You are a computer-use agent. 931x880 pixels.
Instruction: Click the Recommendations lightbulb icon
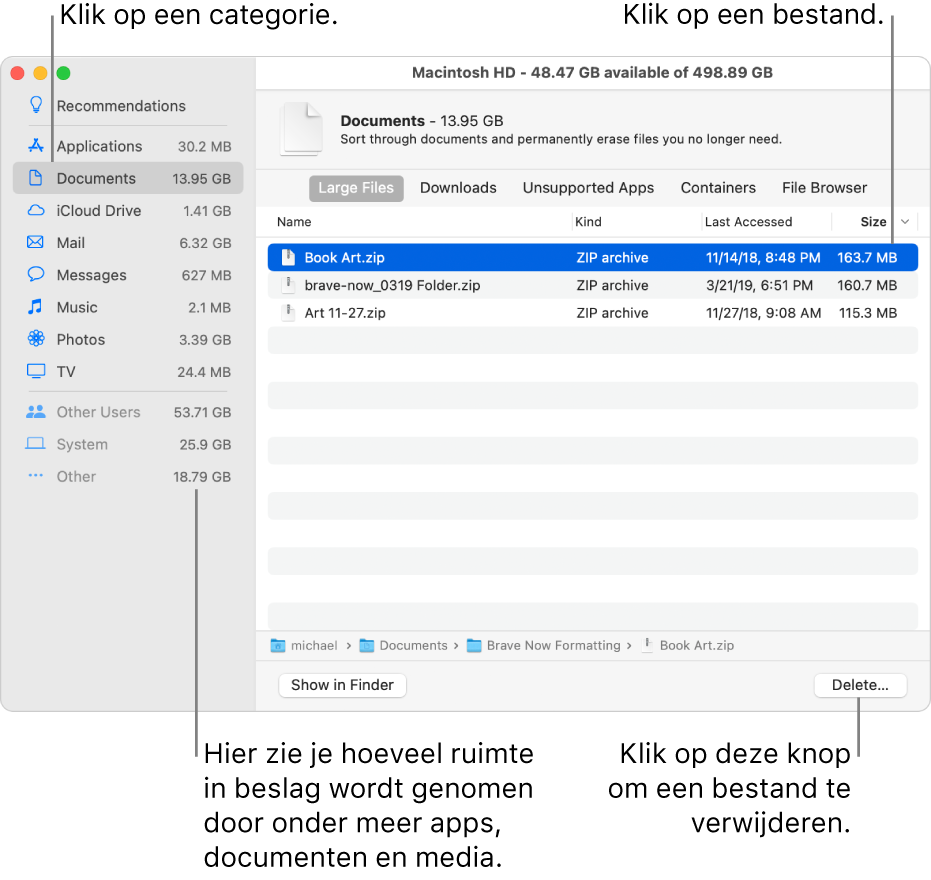(x=36, y=105)
